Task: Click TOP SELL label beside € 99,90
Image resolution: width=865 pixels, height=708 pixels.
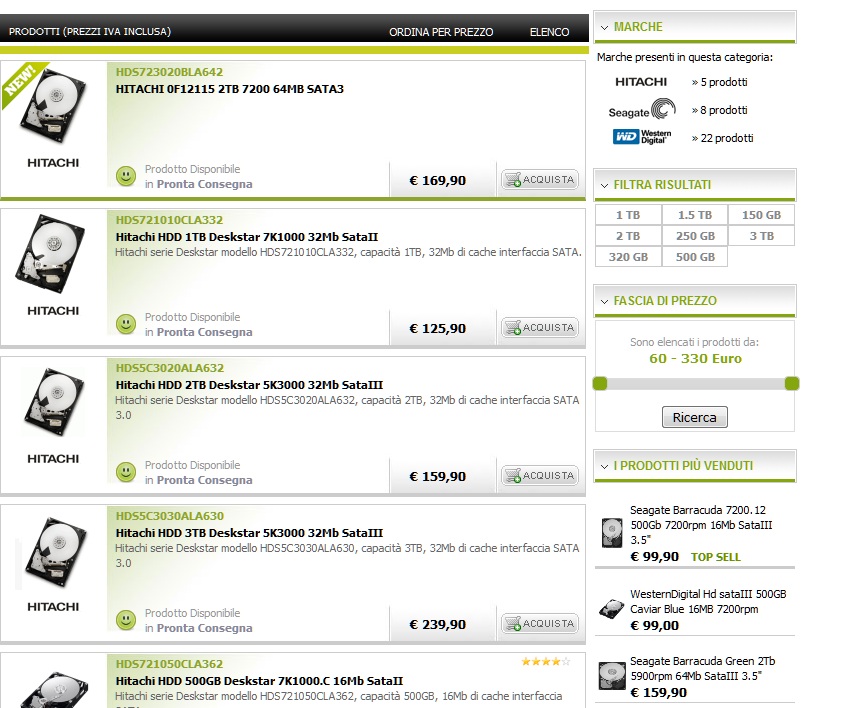Action: [716, 557]
